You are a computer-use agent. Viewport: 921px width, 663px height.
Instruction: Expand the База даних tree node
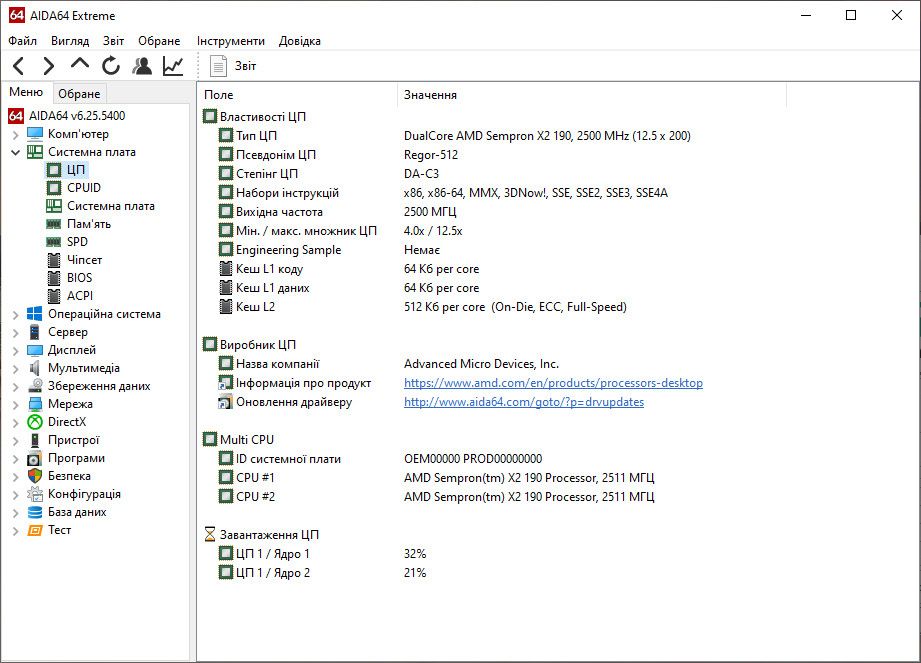15,513
